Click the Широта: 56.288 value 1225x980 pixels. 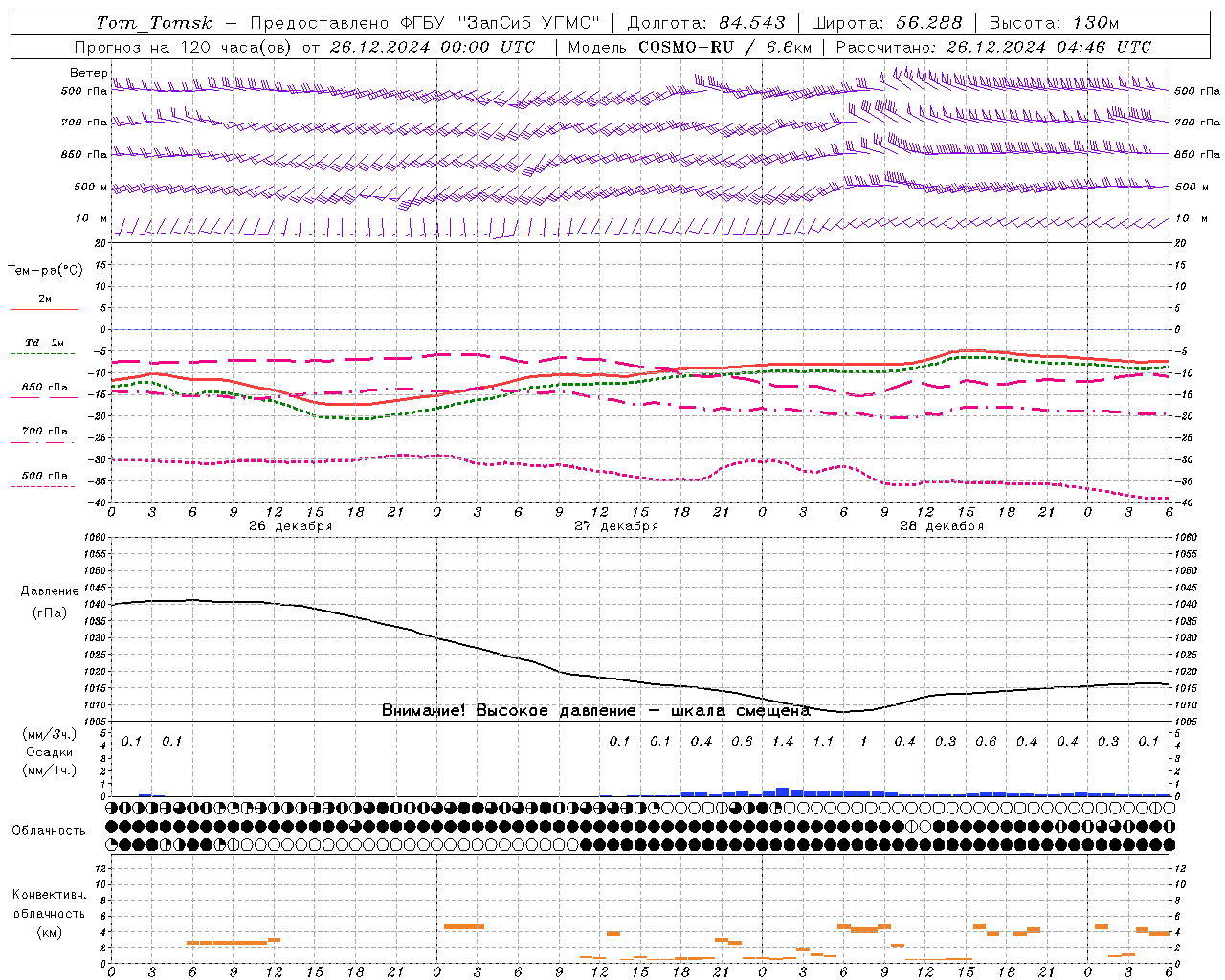coord(885,23)
